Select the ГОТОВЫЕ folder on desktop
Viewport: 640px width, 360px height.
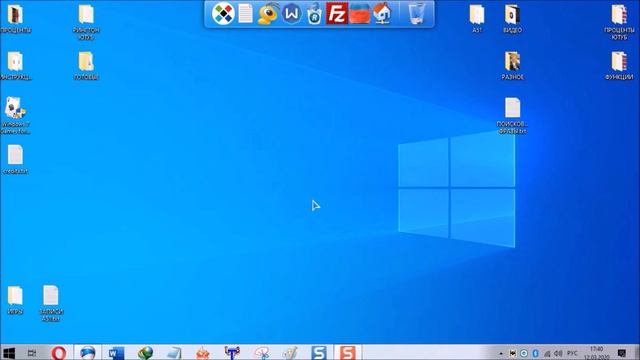tap(86, 66)
